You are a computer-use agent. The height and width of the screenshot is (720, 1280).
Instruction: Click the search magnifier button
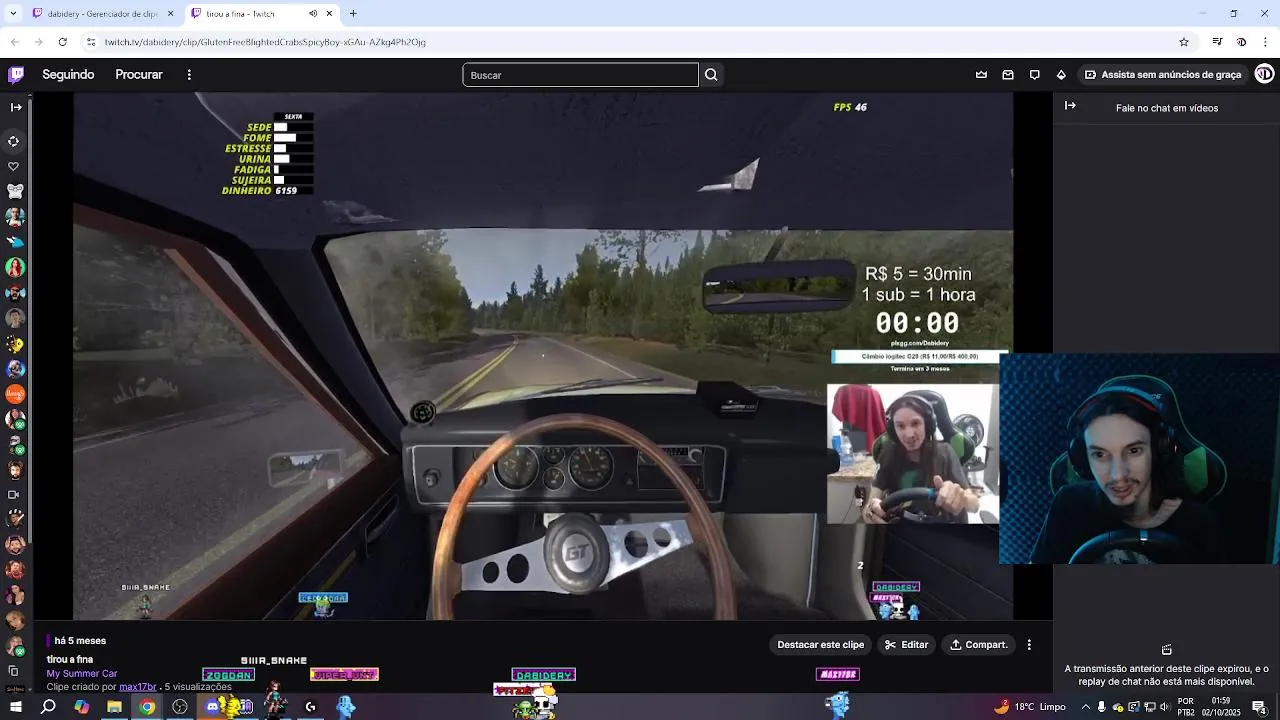click(711, 75)
